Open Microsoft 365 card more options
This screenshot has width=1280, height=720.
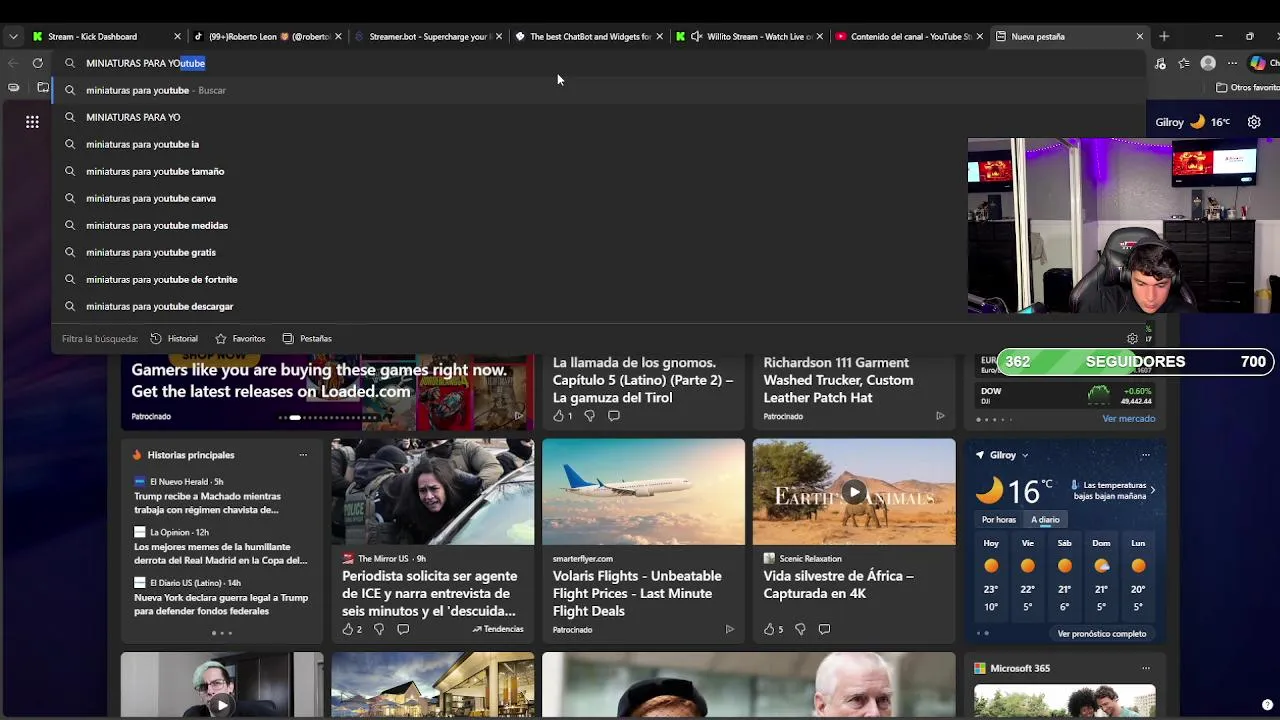click(1146, 668)
